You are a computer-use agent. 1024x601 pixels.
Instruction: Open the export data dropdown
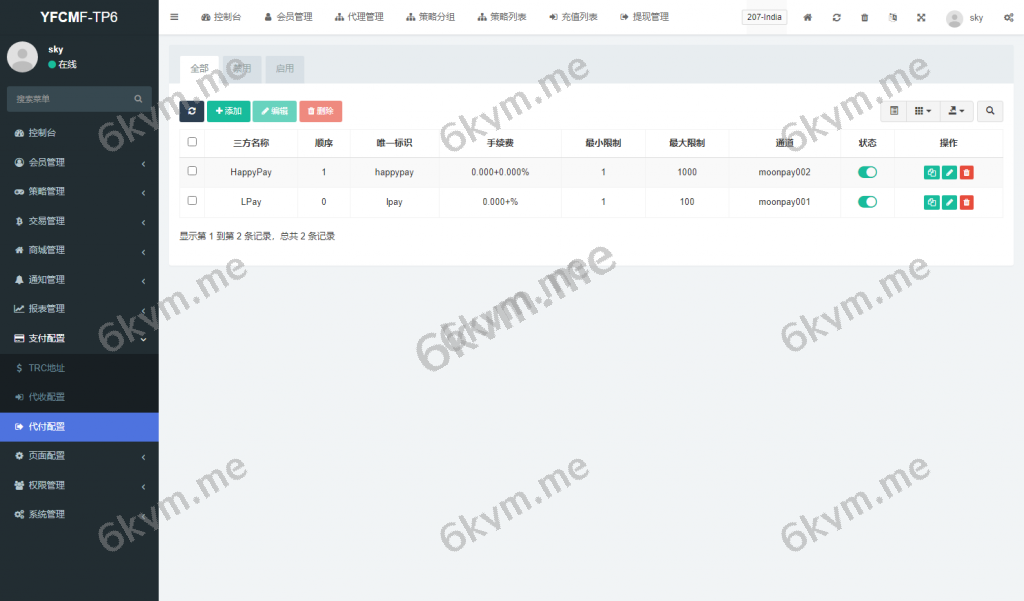point(956,111)
